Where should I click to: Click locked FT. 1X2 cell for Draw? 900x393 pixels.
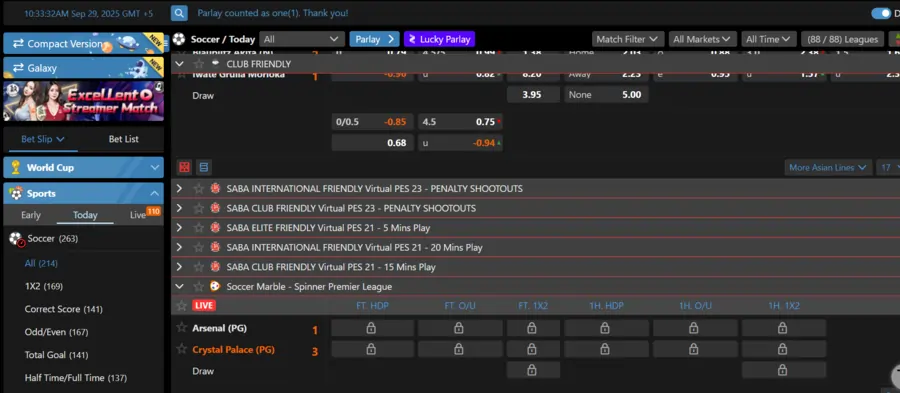[533, 370]
